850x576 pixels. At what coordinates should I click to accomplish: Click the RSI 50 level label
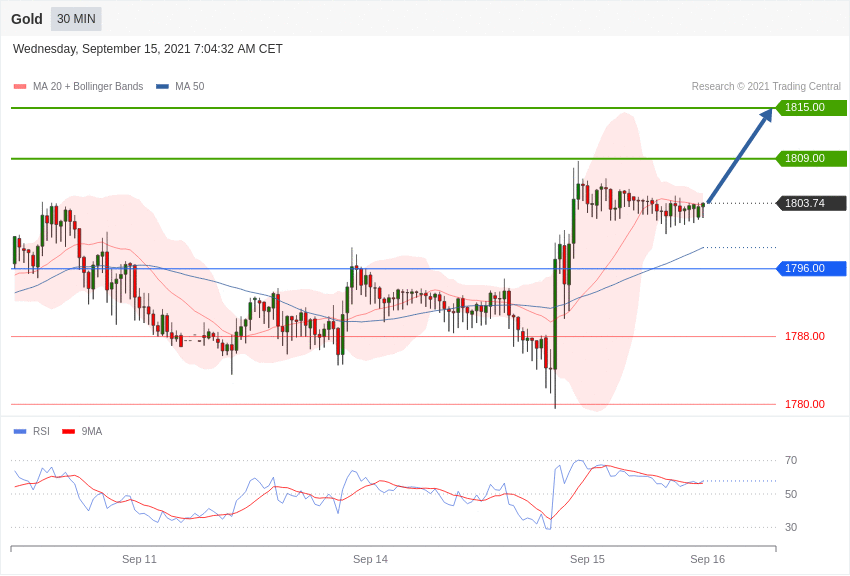point(791,494)
